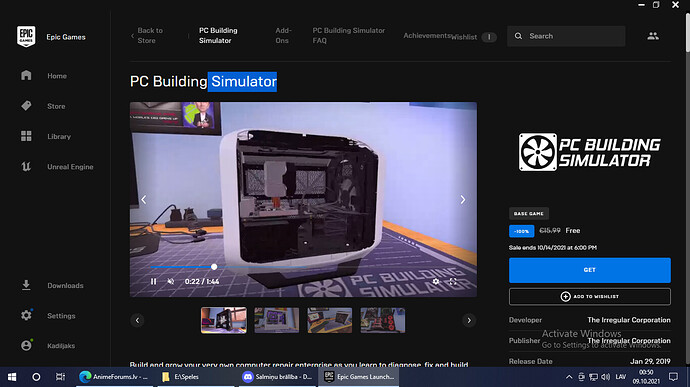Open the Windows Start menu
690x387 pixels.
12,377
